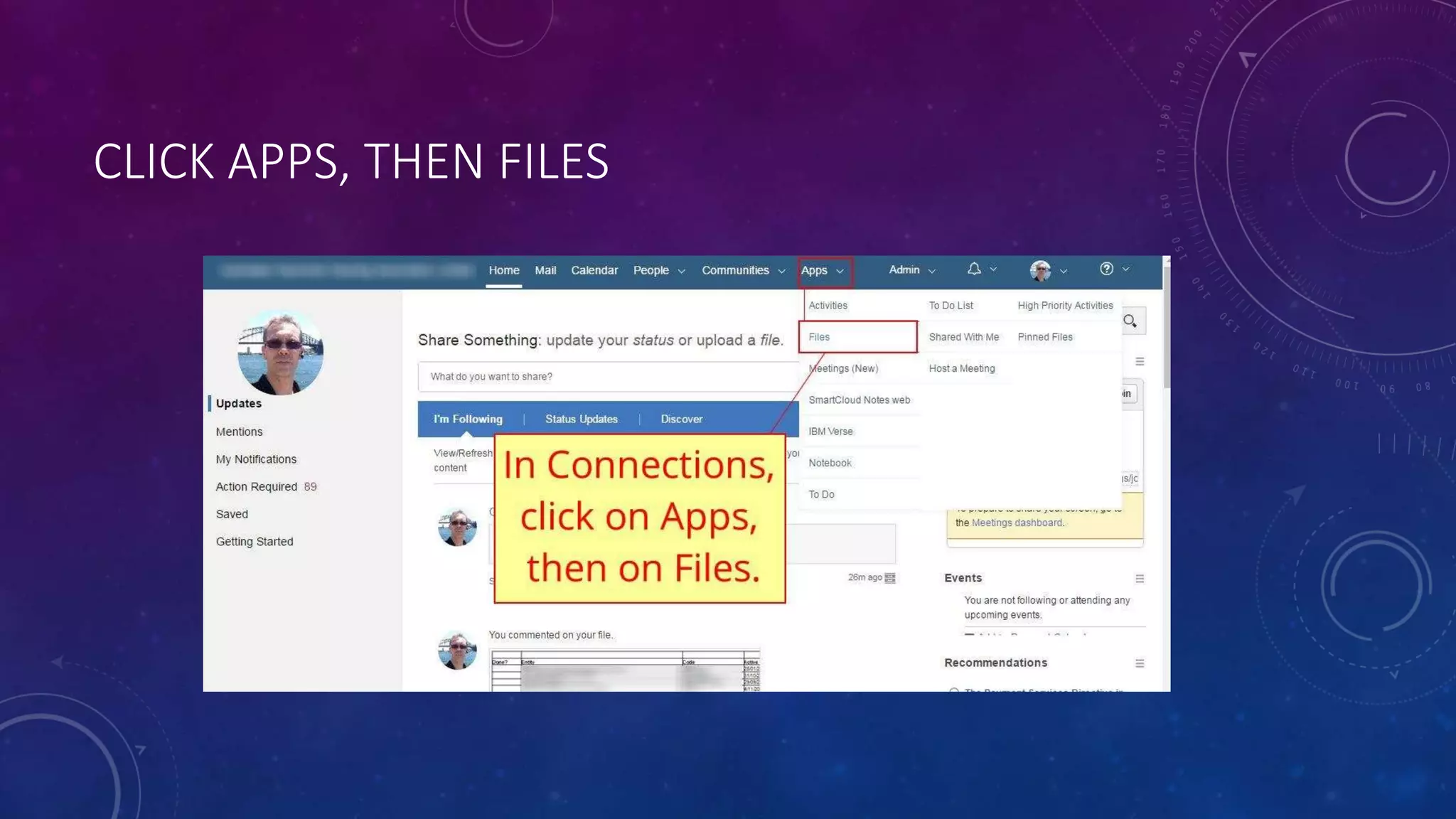Switch to the Status Updates tab

(x=581, y=419)
